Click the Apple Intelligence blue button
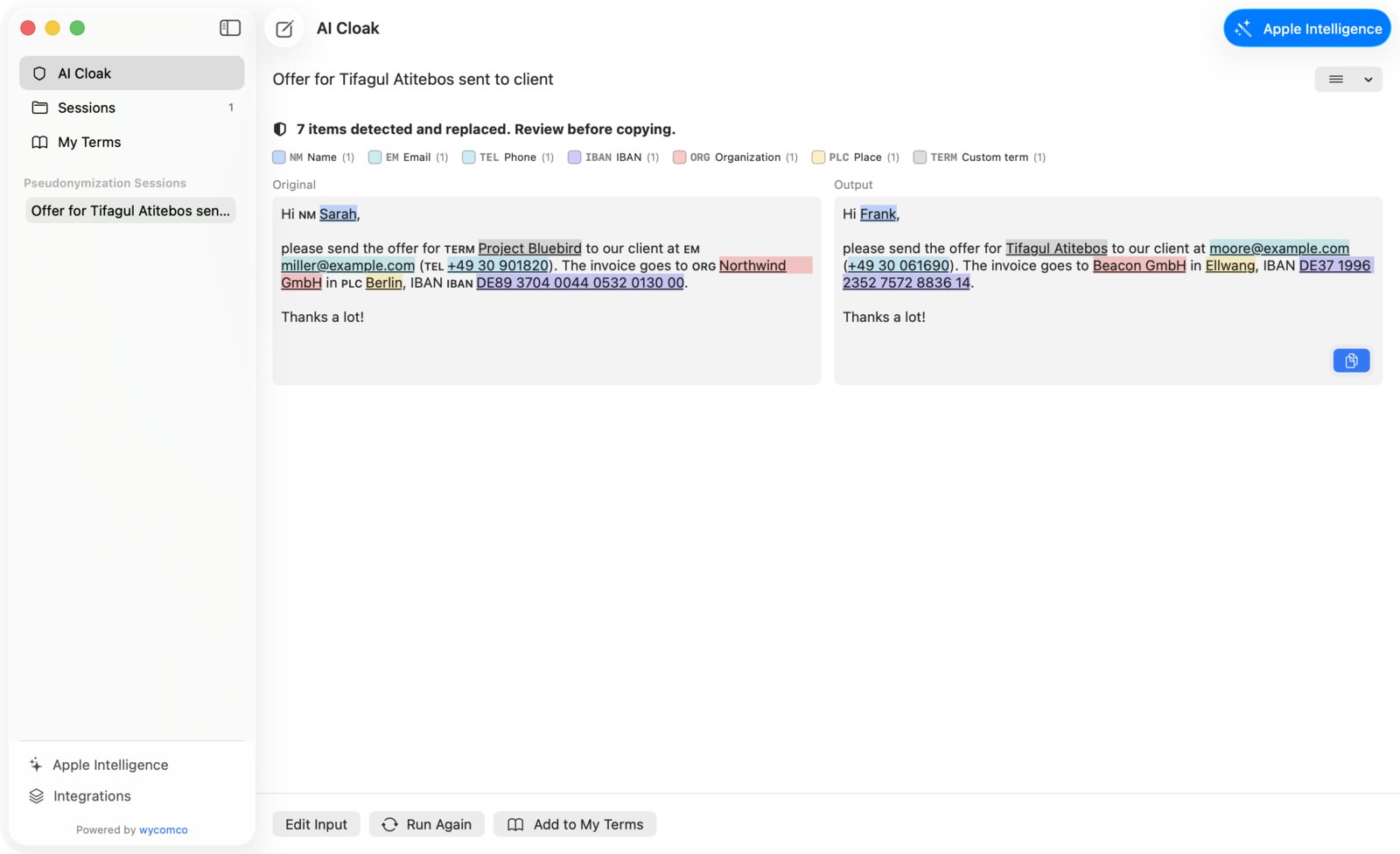The image size is (1400, 854). pyautogui.click(x=1307, y=29)
